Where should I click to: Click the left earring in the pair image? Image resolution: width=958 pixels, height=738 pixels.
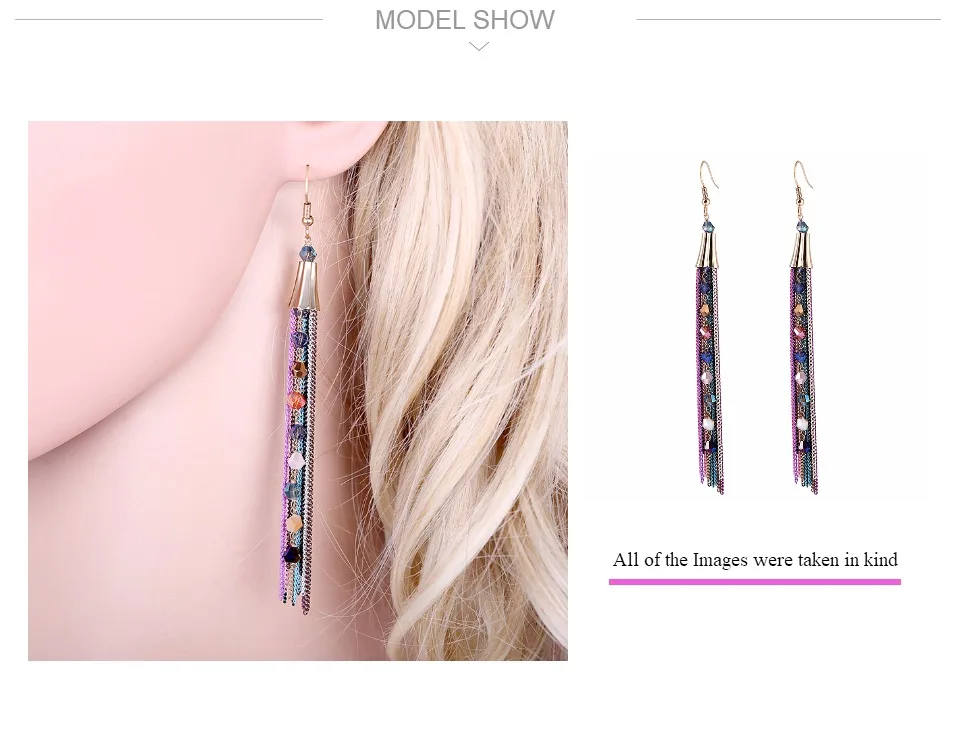(x=709, y=327)
